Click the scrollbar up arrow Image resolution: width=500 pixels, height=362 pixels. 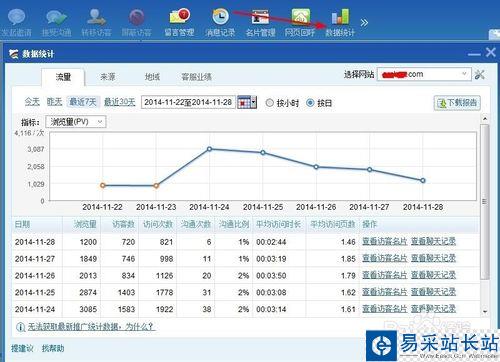(x=485, y=119)
